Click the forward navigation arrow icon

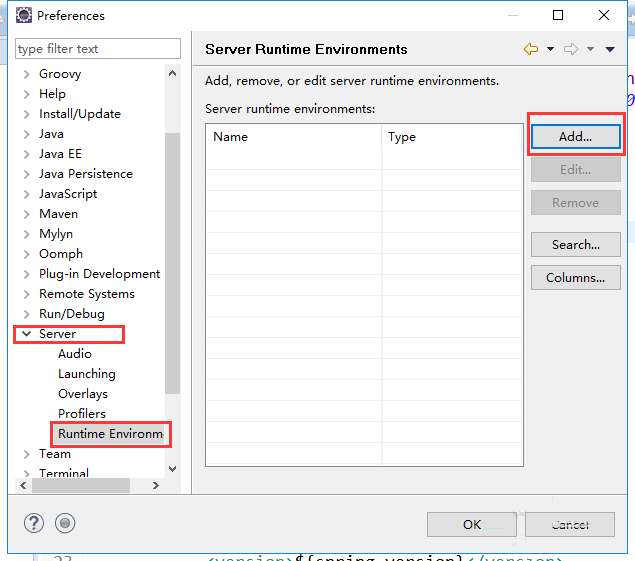pos(571,49)
